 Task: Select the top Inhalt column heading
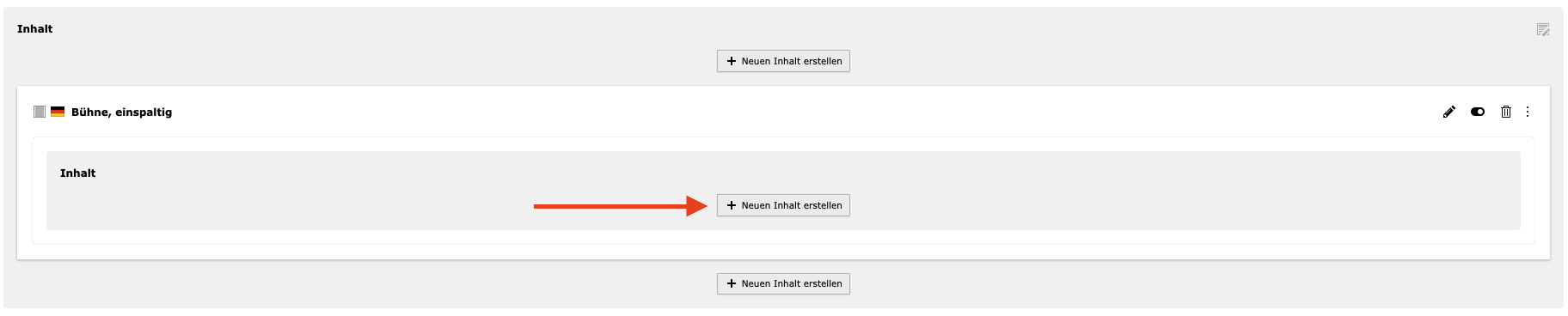[35, 29]
